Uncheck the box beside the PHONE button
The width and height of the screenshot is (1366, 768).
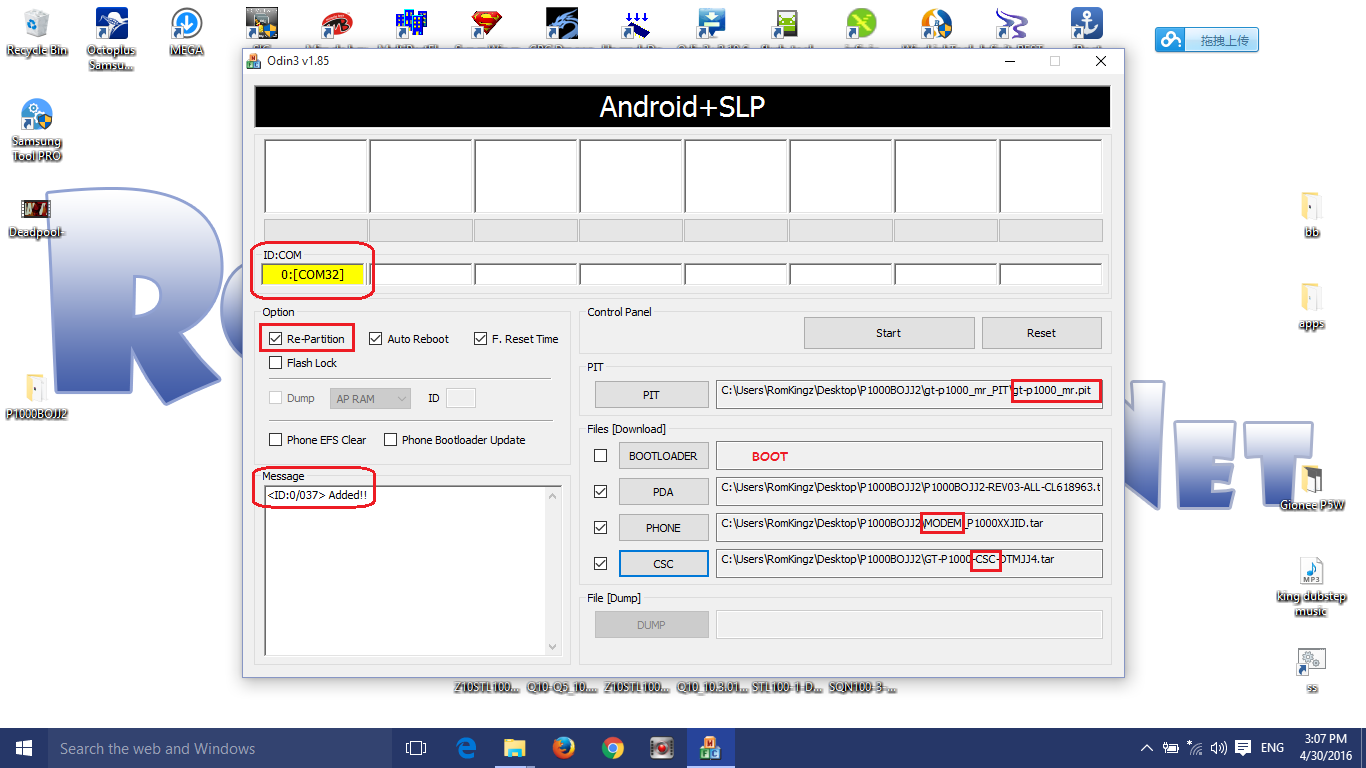pos(600,528)
